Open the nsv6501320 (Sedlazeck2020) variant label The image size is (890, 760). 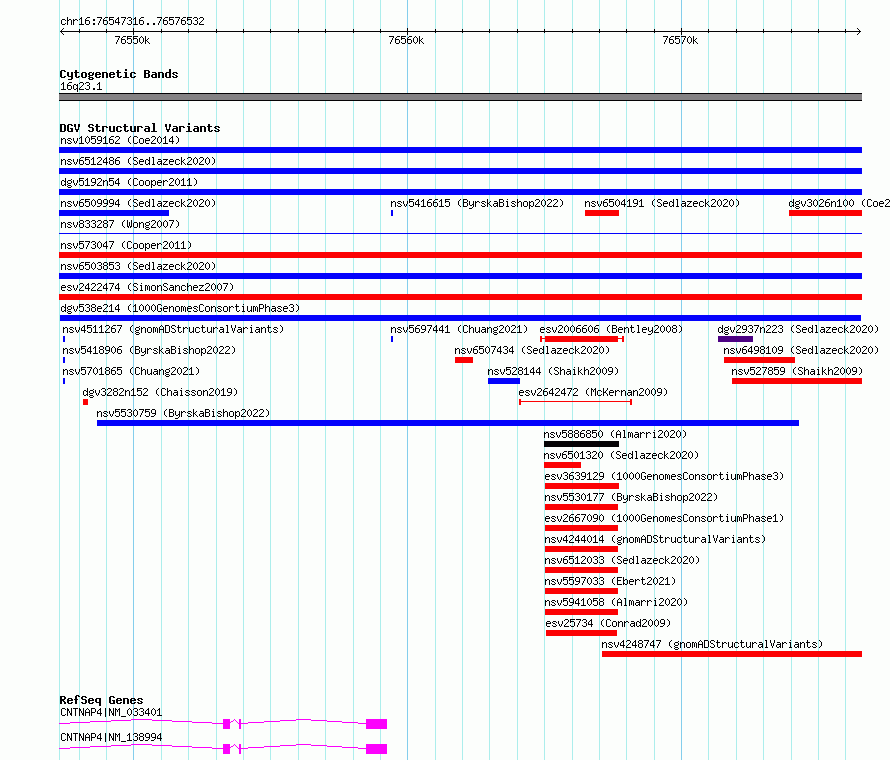pos(621,455)
